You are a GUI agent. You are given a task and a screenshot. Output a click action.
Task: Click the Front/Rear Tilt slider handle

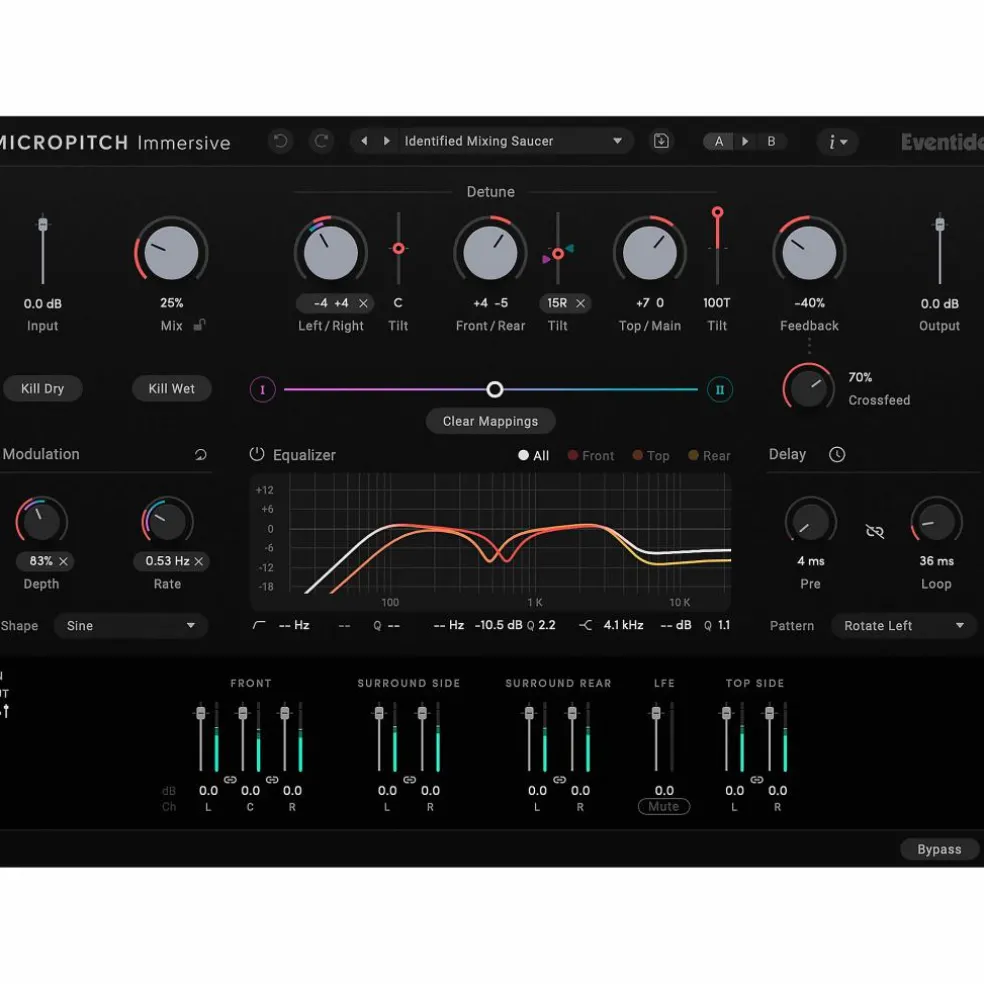tap(557, 254)
